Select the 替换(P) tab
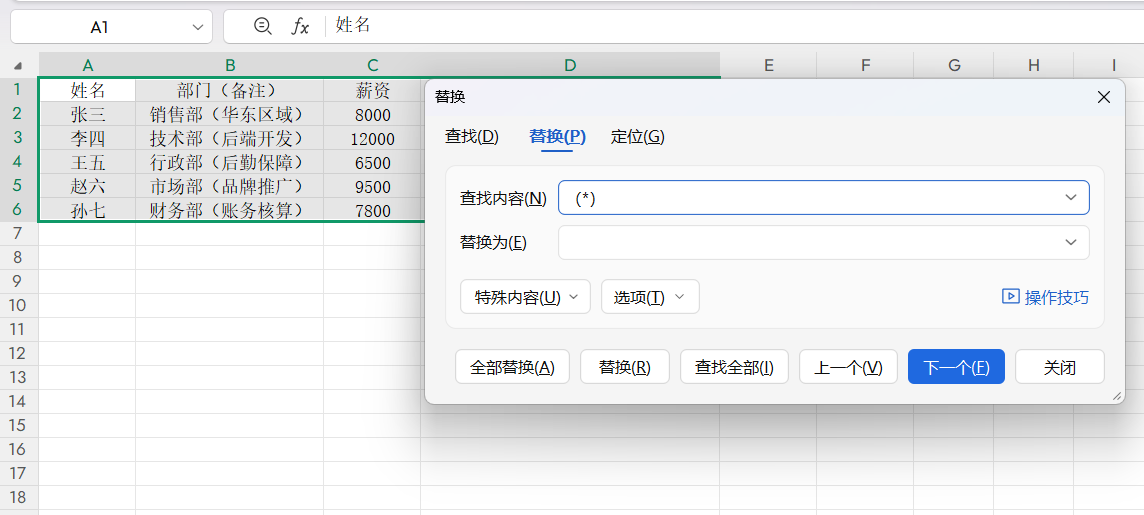Screen dimensions: 1144x515 [557, 137]
